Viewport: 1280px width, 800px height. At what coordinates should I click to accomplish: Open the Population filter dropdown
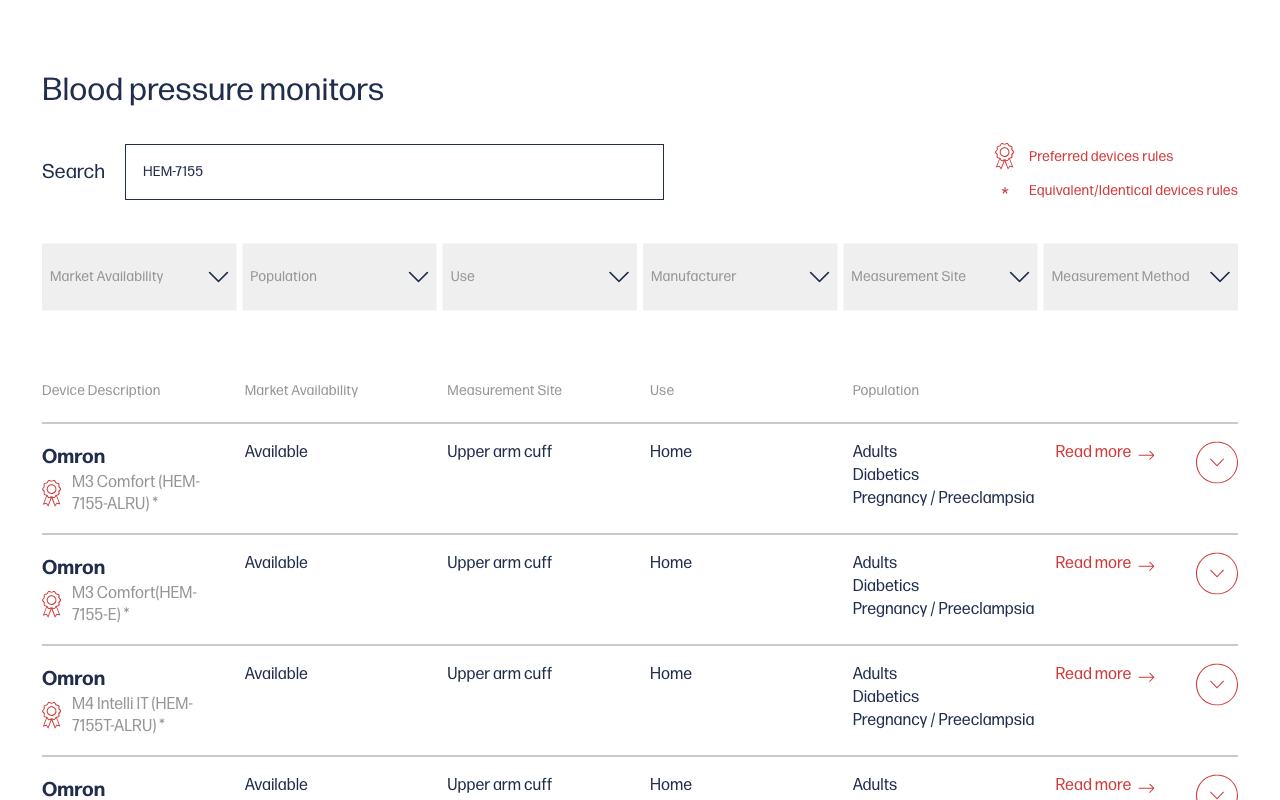click(x=339, y=277)
